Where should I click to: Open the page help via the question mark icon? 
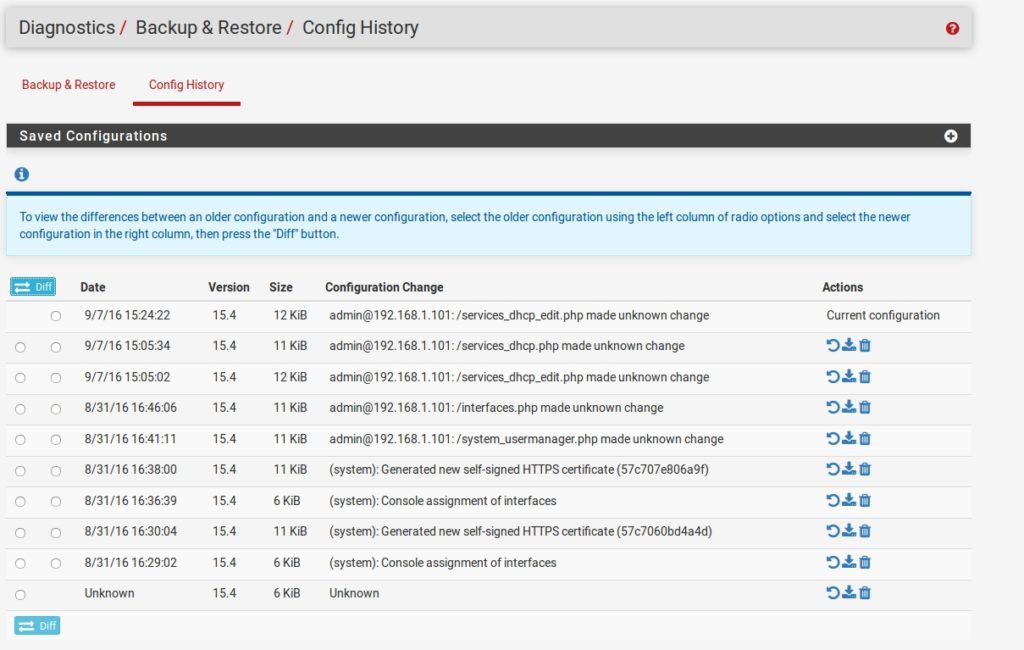tap(951, 28)
